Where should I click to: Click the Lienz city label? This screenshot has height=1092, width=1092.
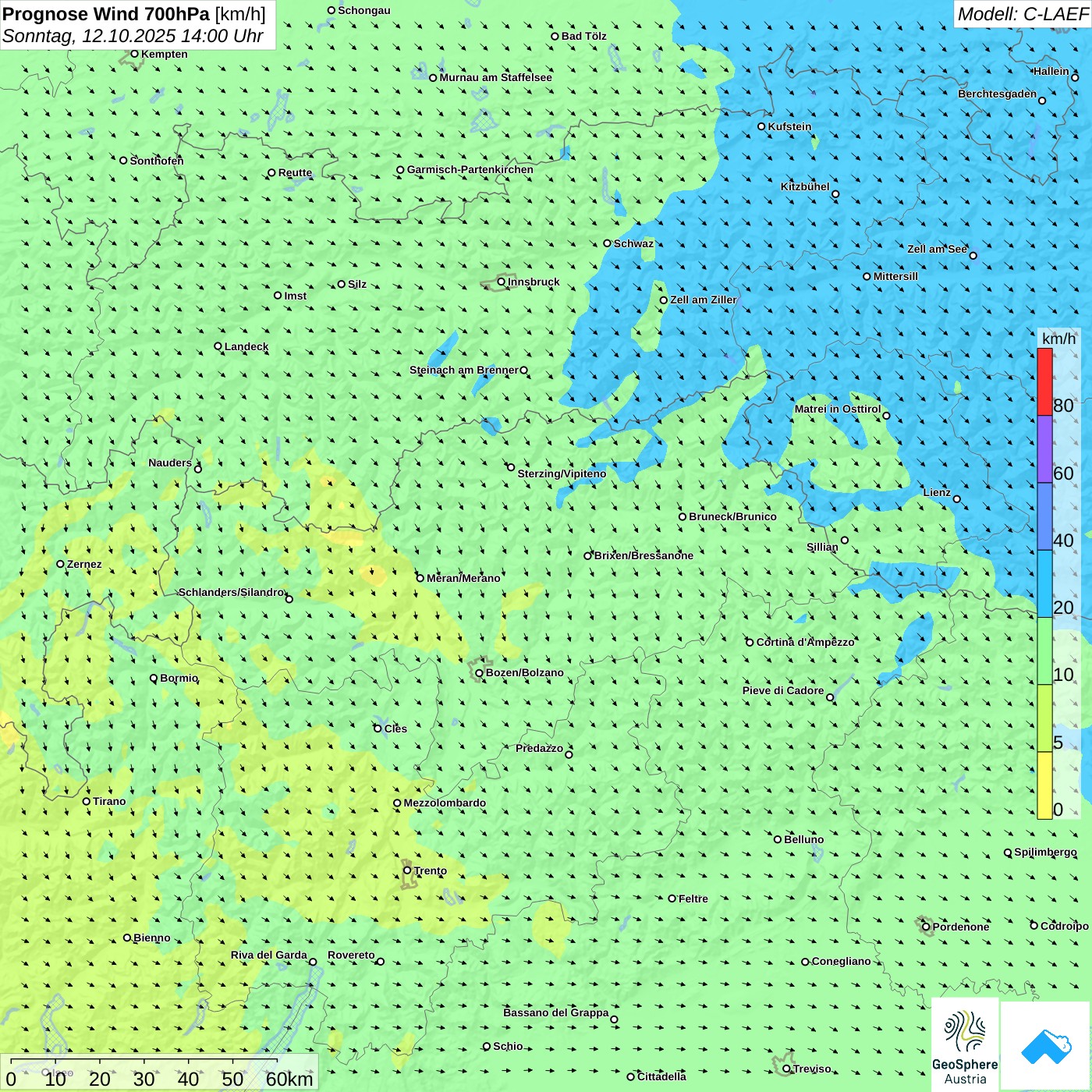[937, 492]
